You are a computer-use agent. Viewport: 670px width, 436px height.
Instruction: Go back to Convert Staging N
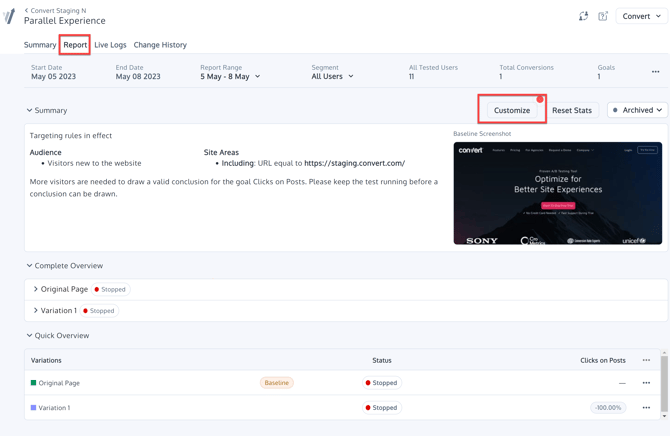click(x=55, y=10)
